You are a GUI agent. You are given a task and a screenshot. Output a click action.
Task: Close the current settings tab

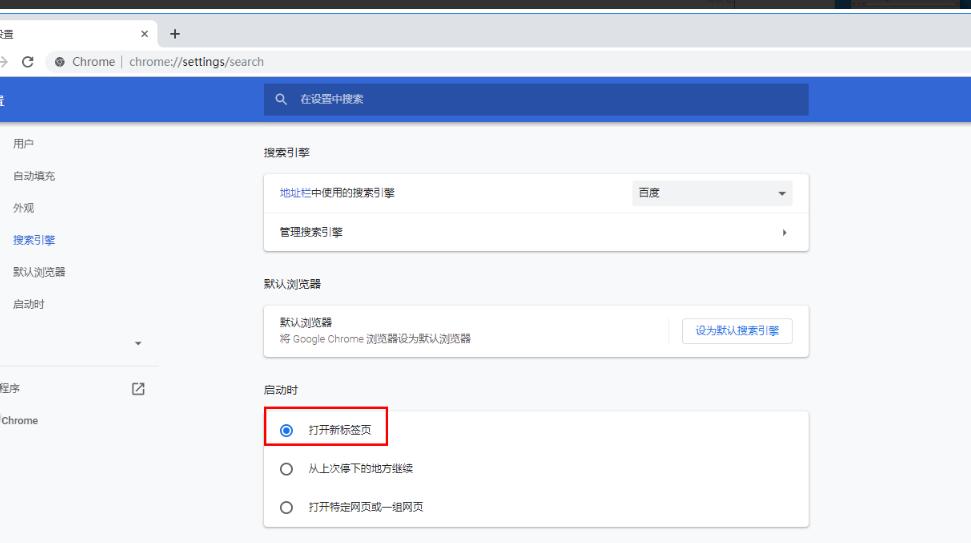tap(145, 34)
